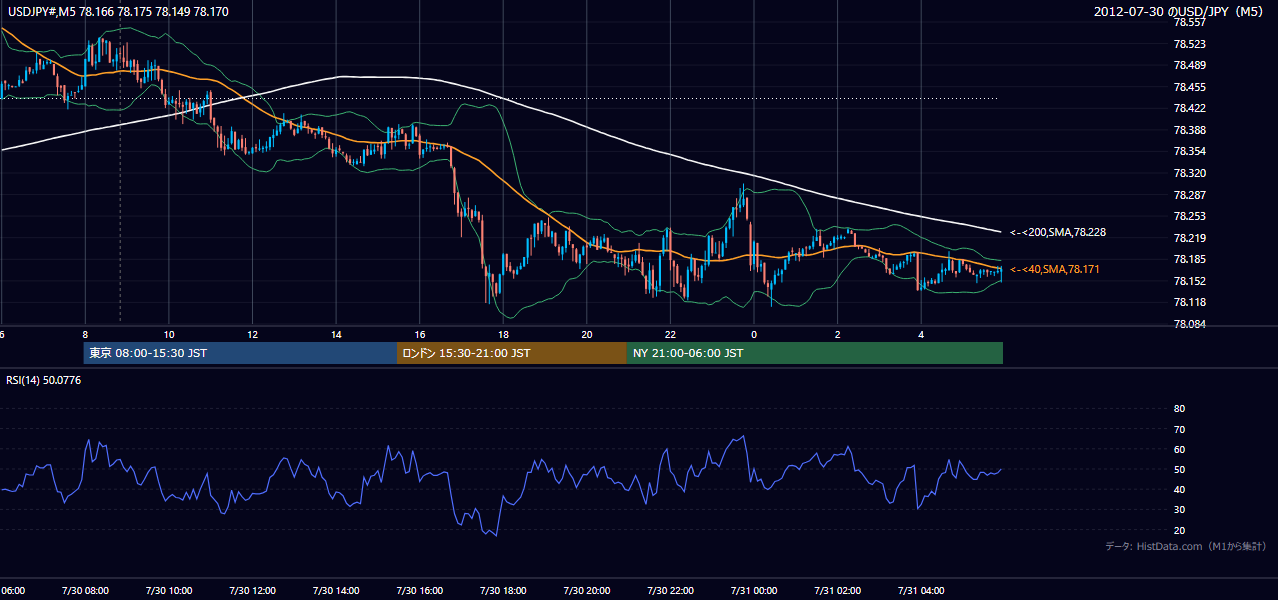The width and height of the screenshot is (1278, 600).
Task: Click the RSI scale value 40
Action: point(1180,490)
